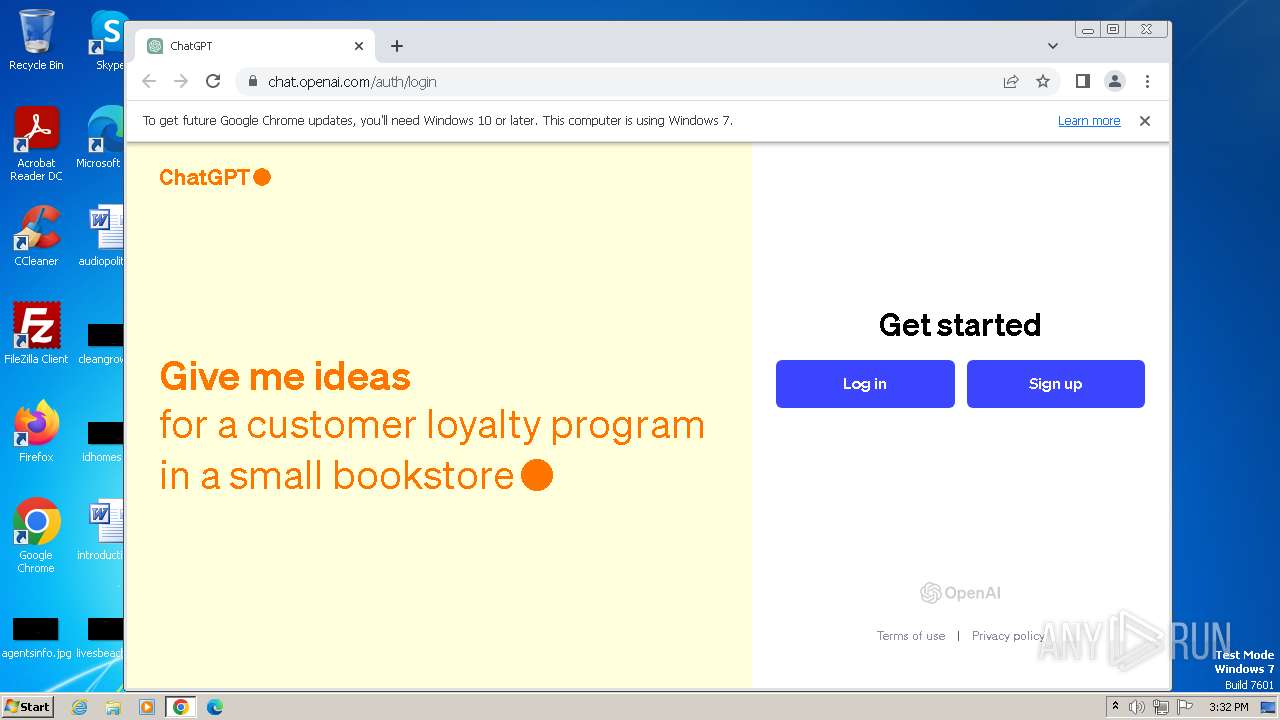Launch Windows Media Player from the taskbar
Screen dimensions: 1280x720
click(147, 707)
